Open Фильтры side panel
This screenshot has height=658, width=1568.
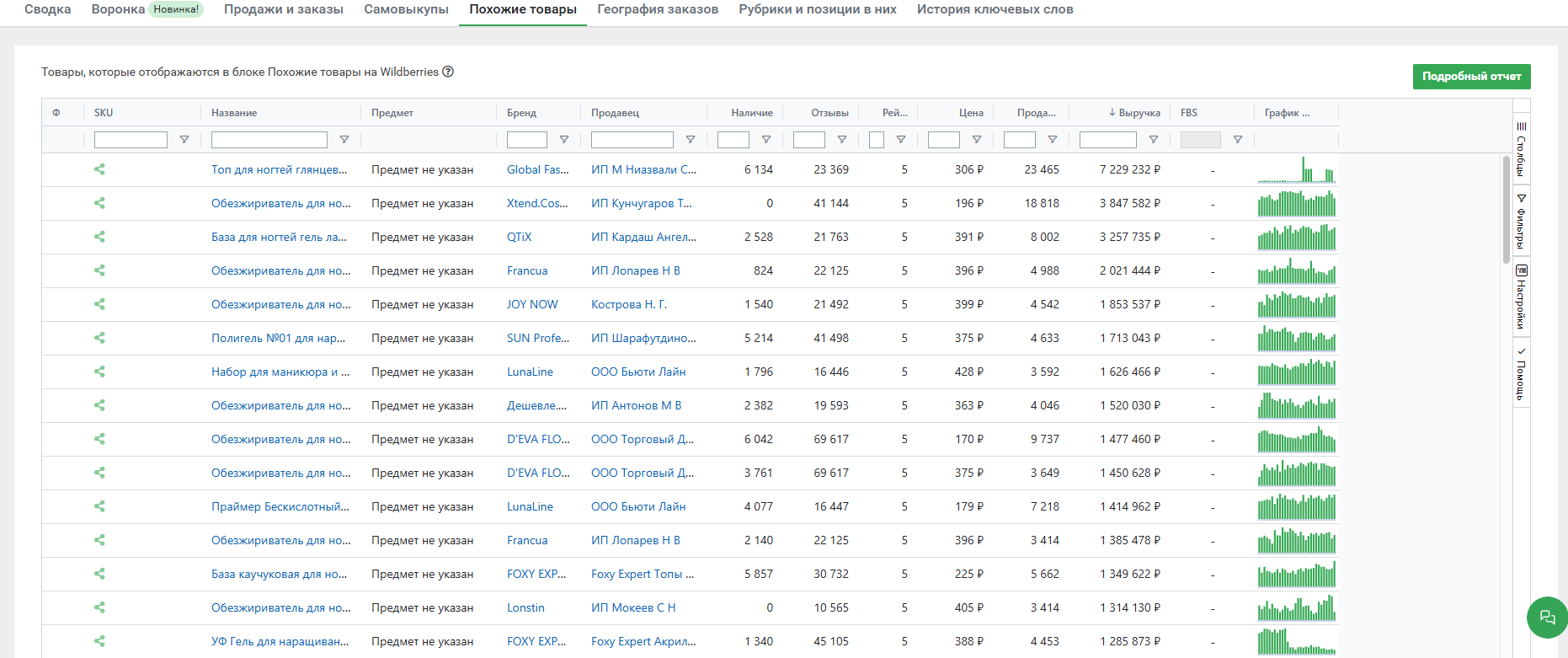tap(1521, 222)
